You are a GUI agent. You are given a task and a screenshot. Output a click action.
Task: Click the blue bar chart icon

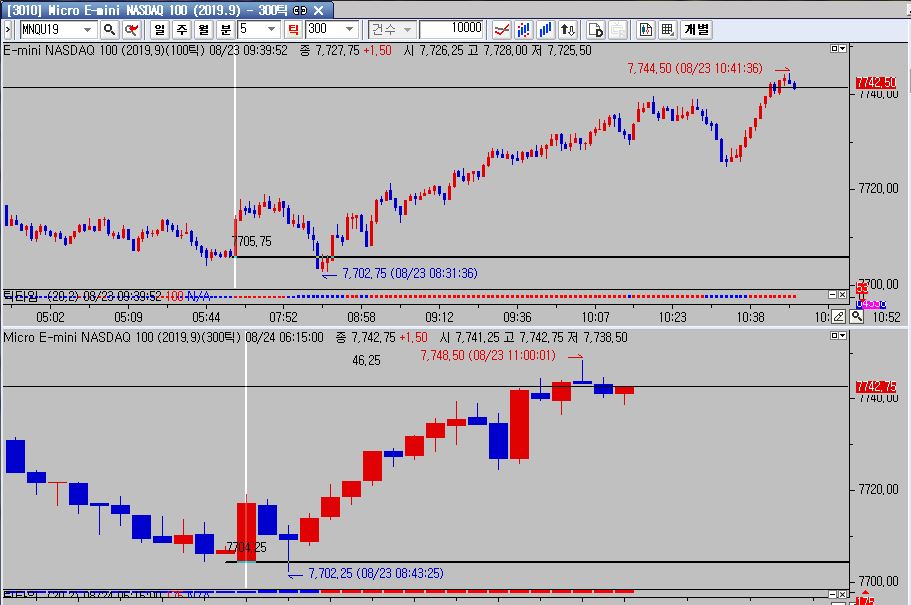coord(547,30)
